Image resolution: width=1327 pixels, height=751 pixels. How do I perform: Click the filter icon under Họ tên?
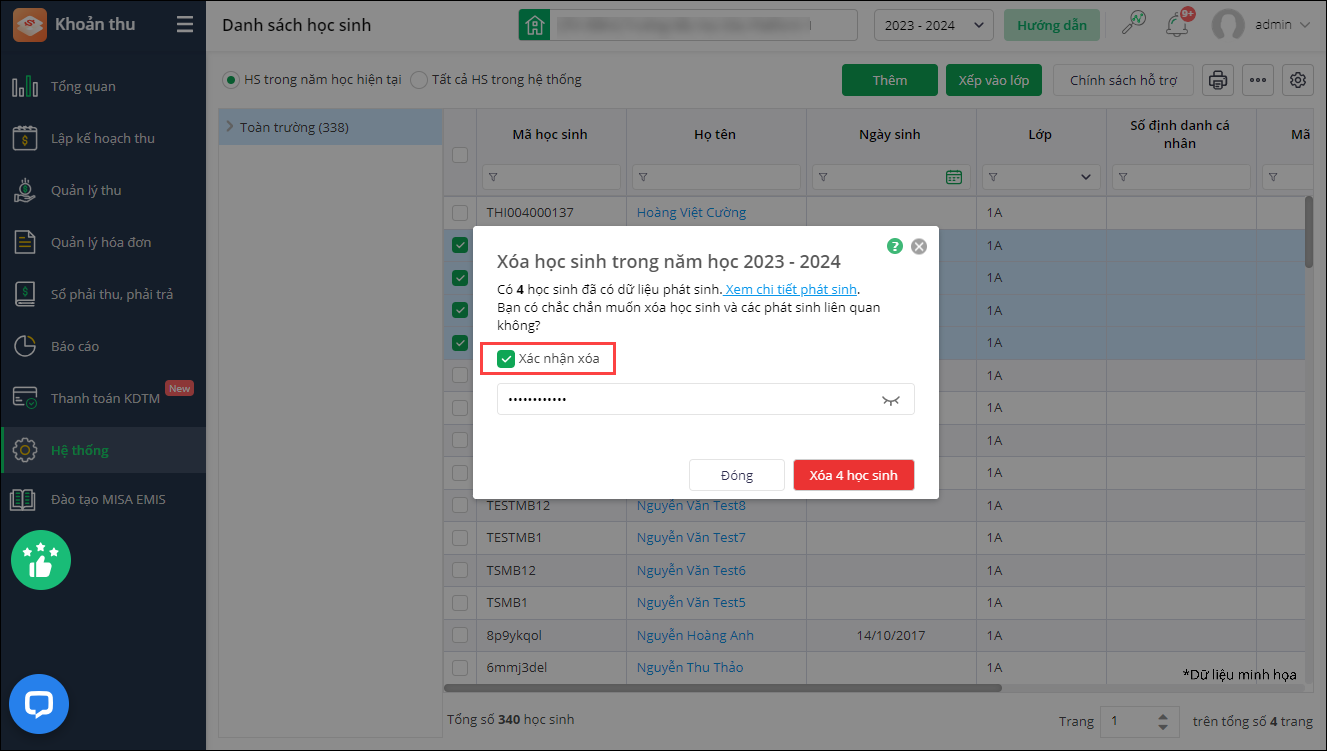click(x=643, y=177)
